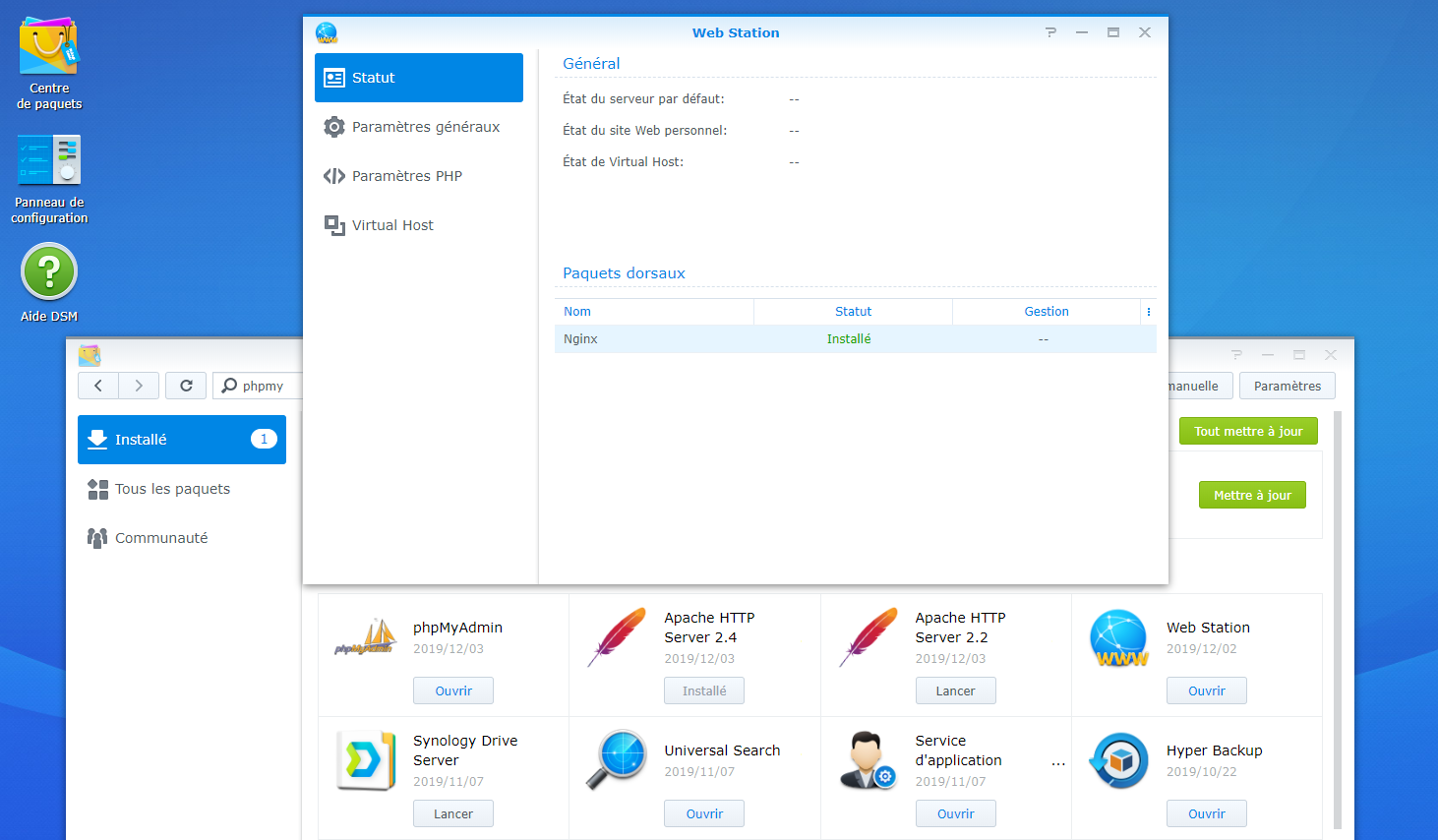Open Centre de paquets desktop icon

[x=49, y=63]
